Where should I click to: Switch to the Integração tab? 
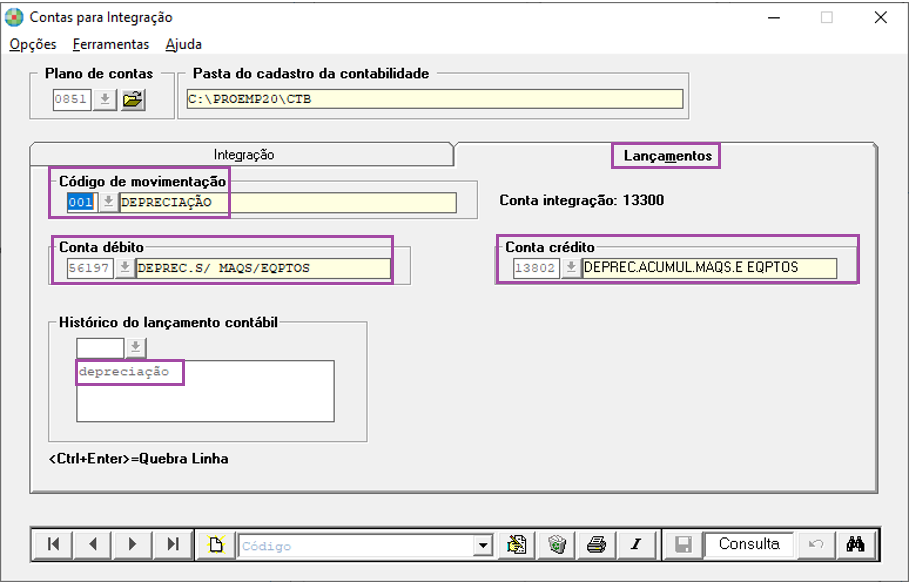(x=243, y=155)
